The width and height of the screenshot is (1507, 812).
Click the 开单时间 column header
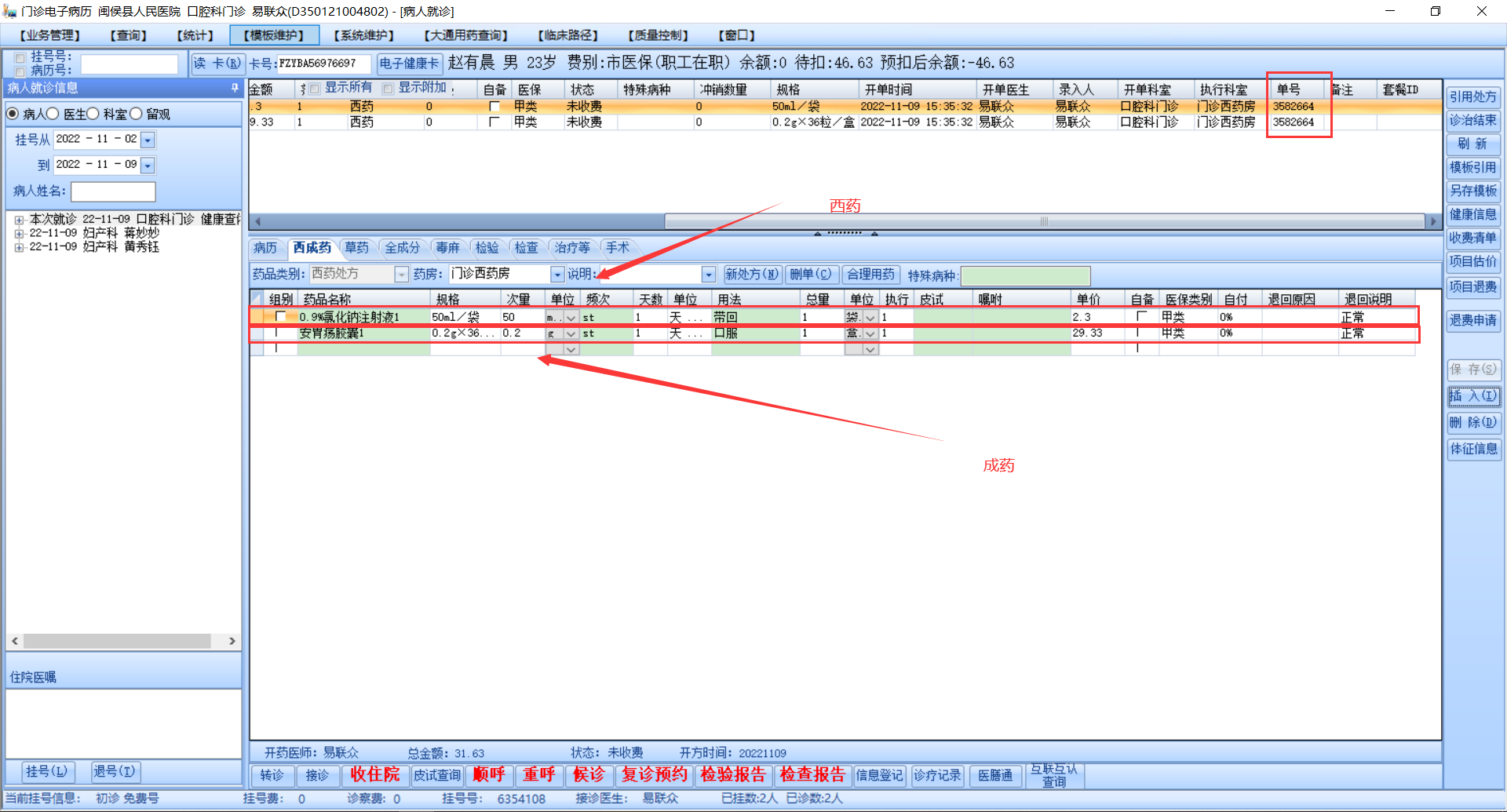tap(917, 89)
